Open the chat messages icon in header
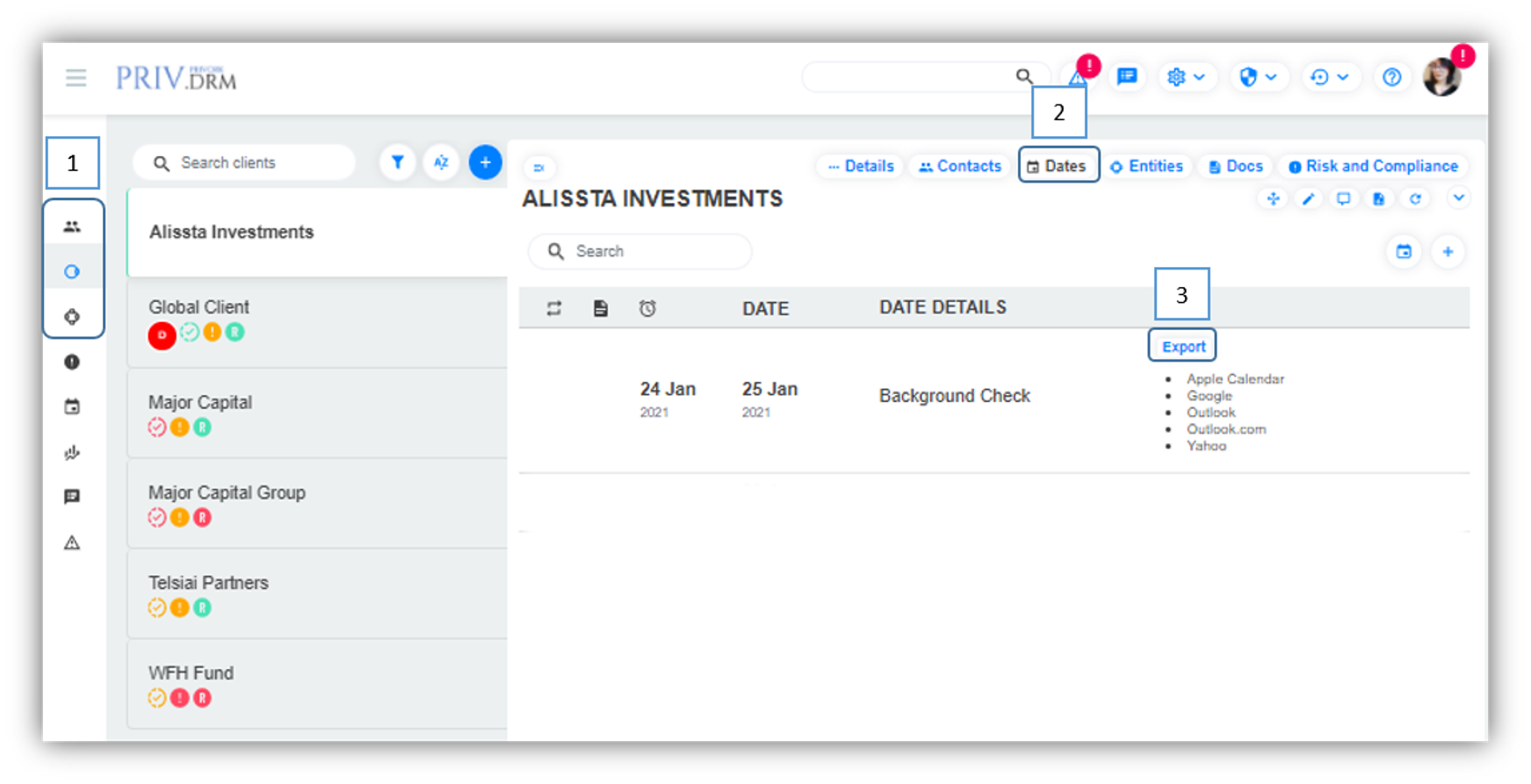The image size is (1531, 784). point(1126,77)
